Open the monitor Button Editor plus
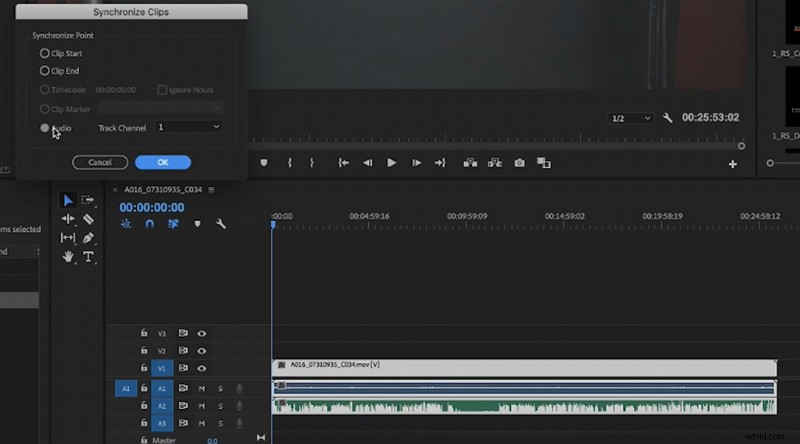 click(x=733, y=164)
